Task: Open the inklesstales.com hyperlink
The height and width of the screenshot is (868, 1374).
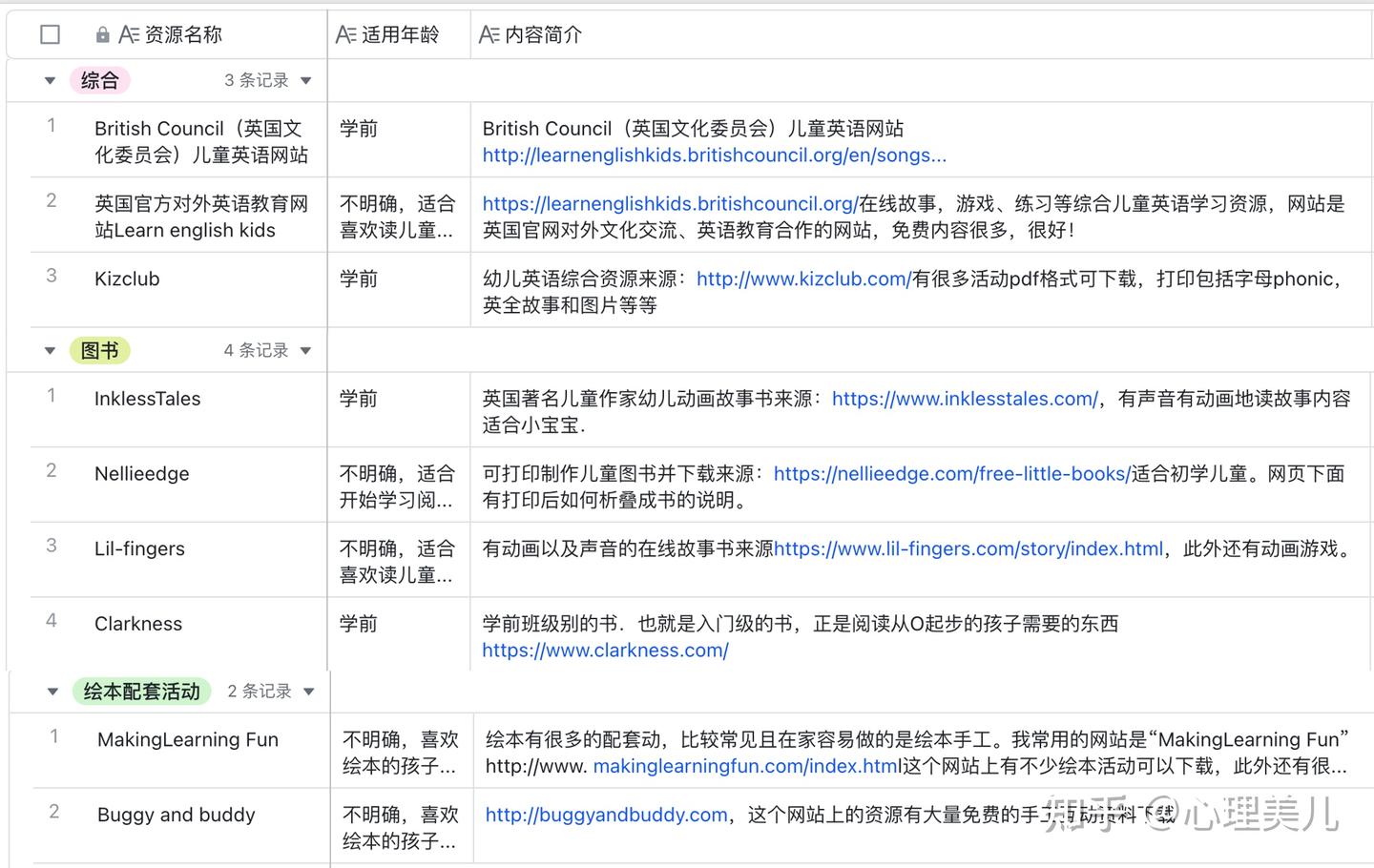Action: (965, 399)
